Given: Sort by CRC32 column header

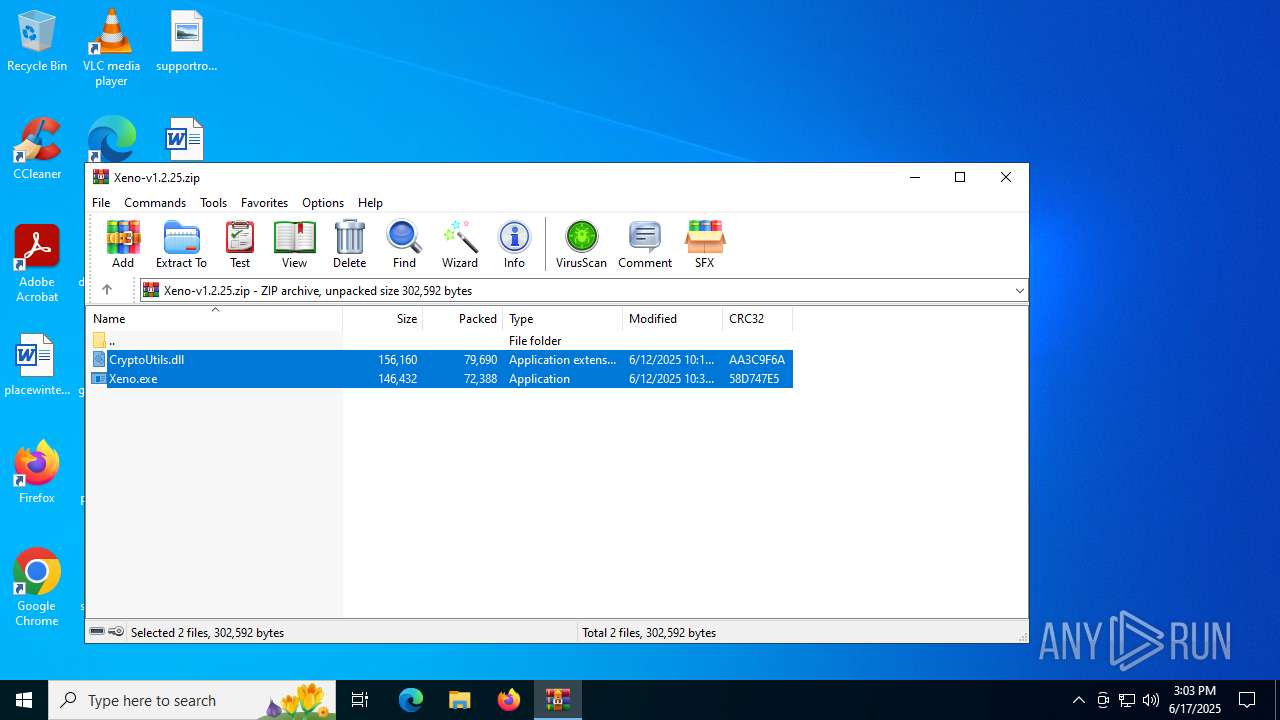Looking at the screenshot, I should (x=757, y=318).
